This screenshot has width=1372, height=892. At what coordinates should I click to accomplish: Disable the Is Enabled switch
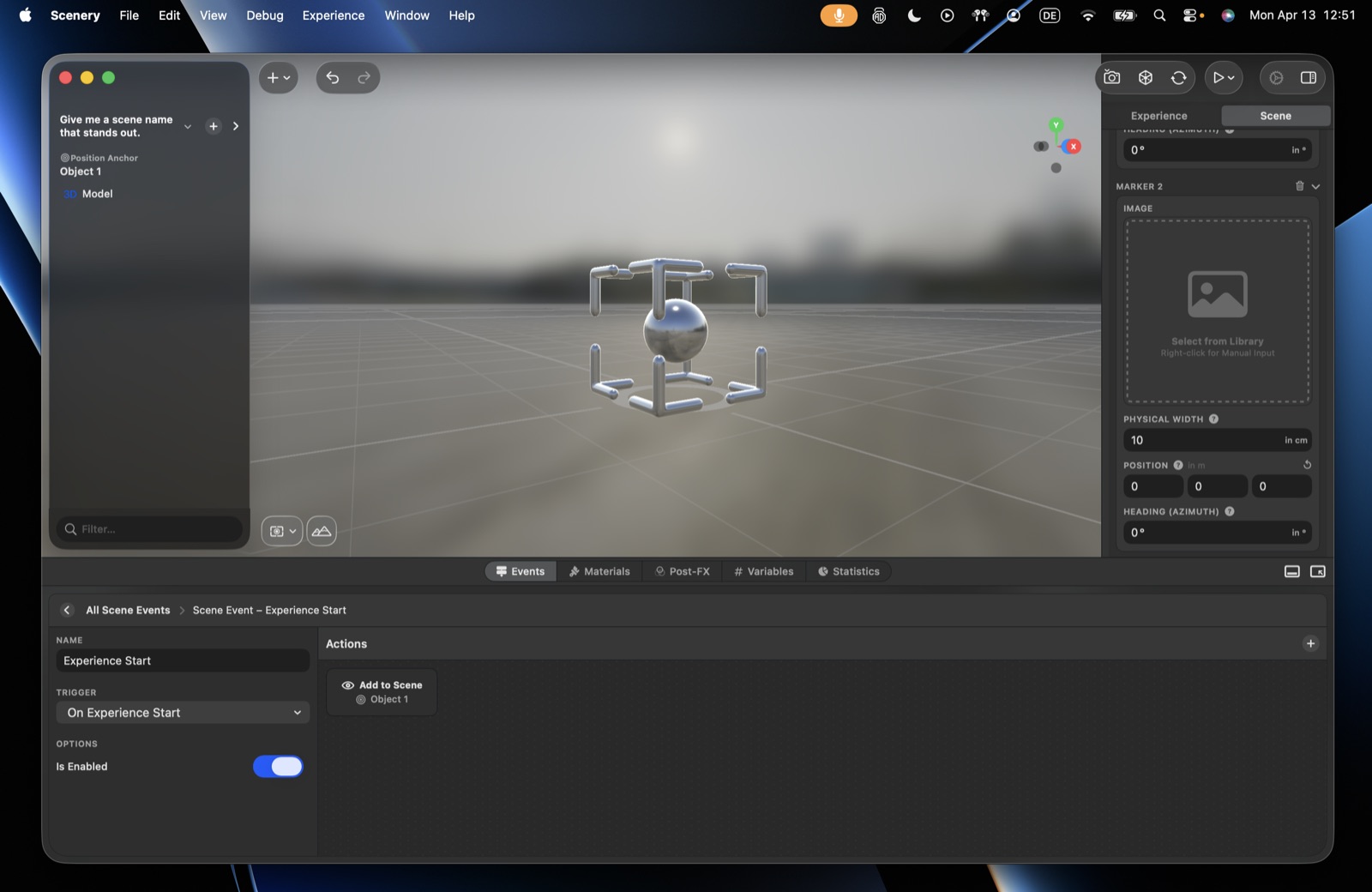click(278, 767)
